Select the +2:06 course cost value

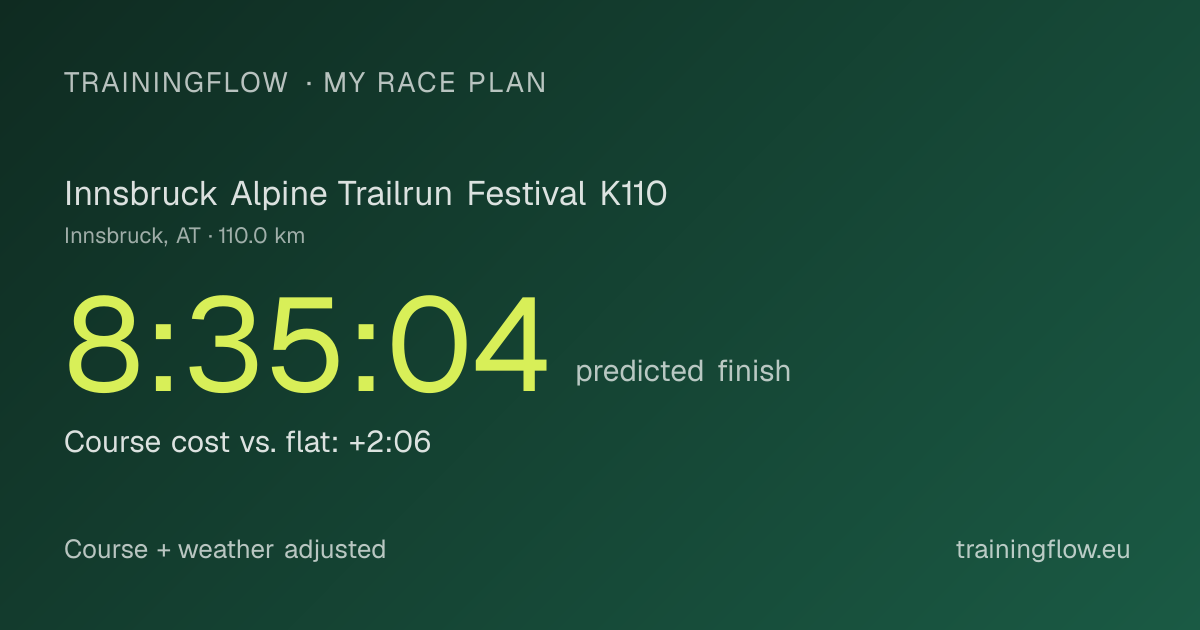[x=390, y=442]
